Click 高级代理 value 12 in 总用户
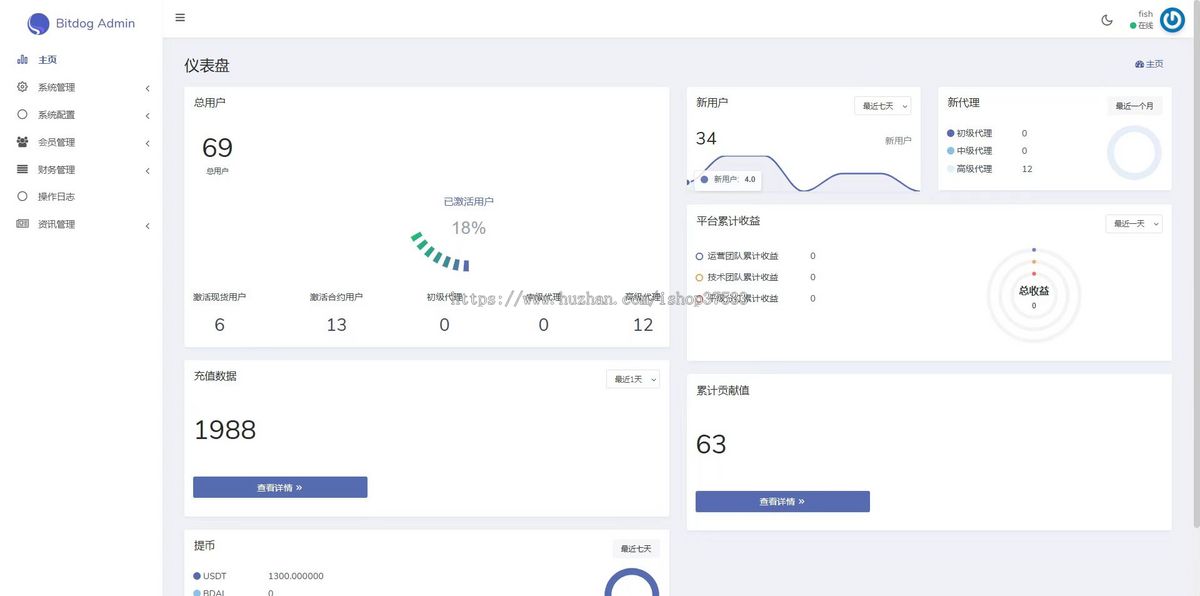Screen dimensions: 1200x596 643,325
